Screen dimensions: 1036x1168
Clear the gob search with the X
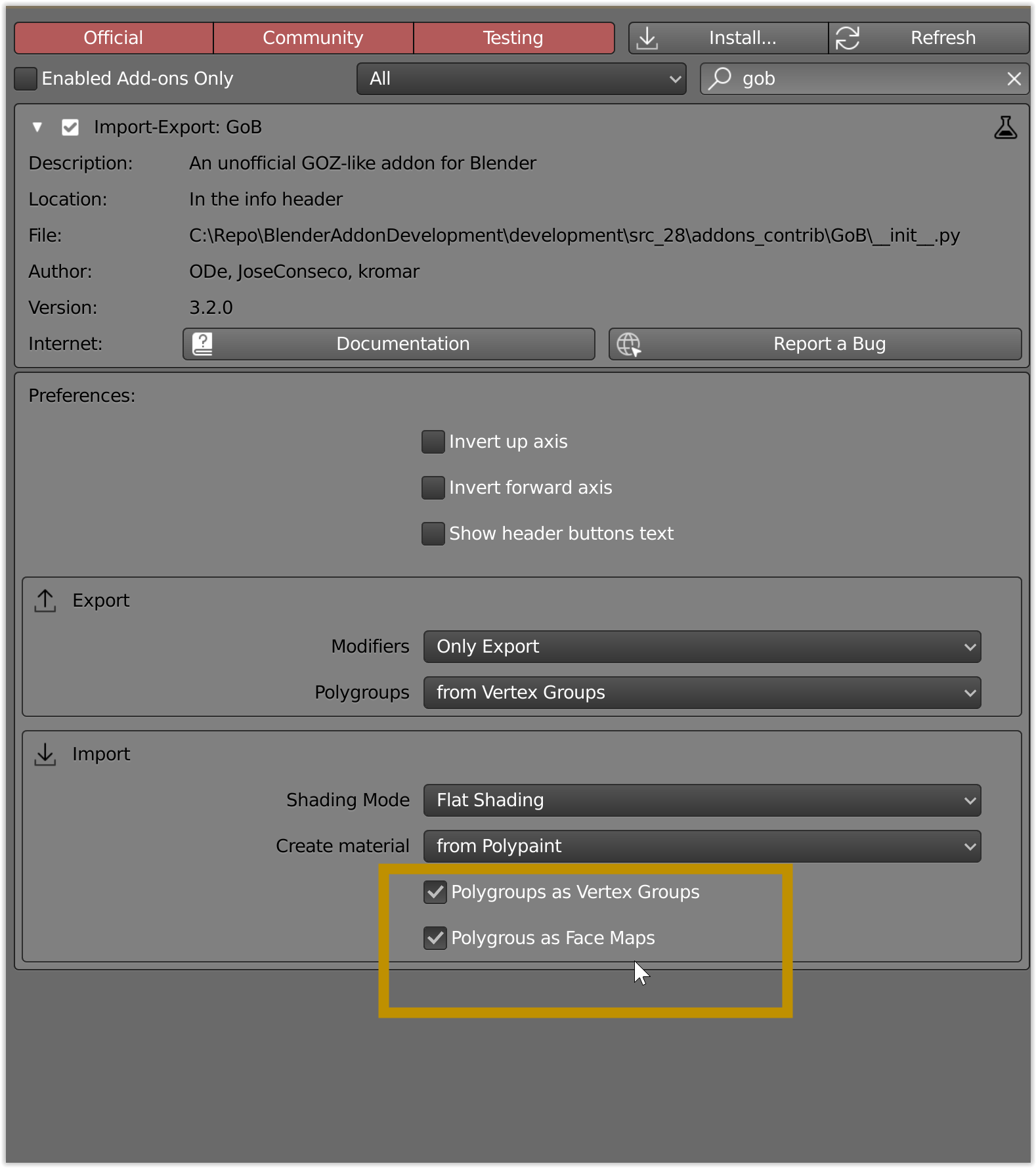(x=1014, y=79)
